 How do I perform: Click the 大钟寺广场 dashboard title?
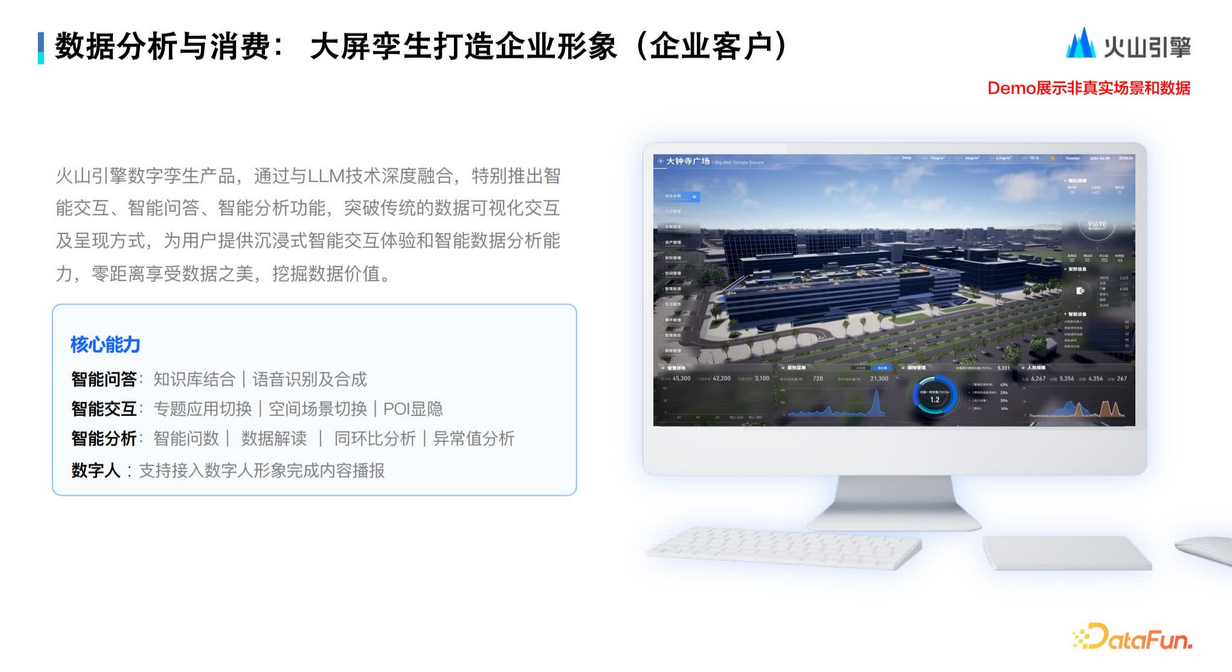(688, 161)
